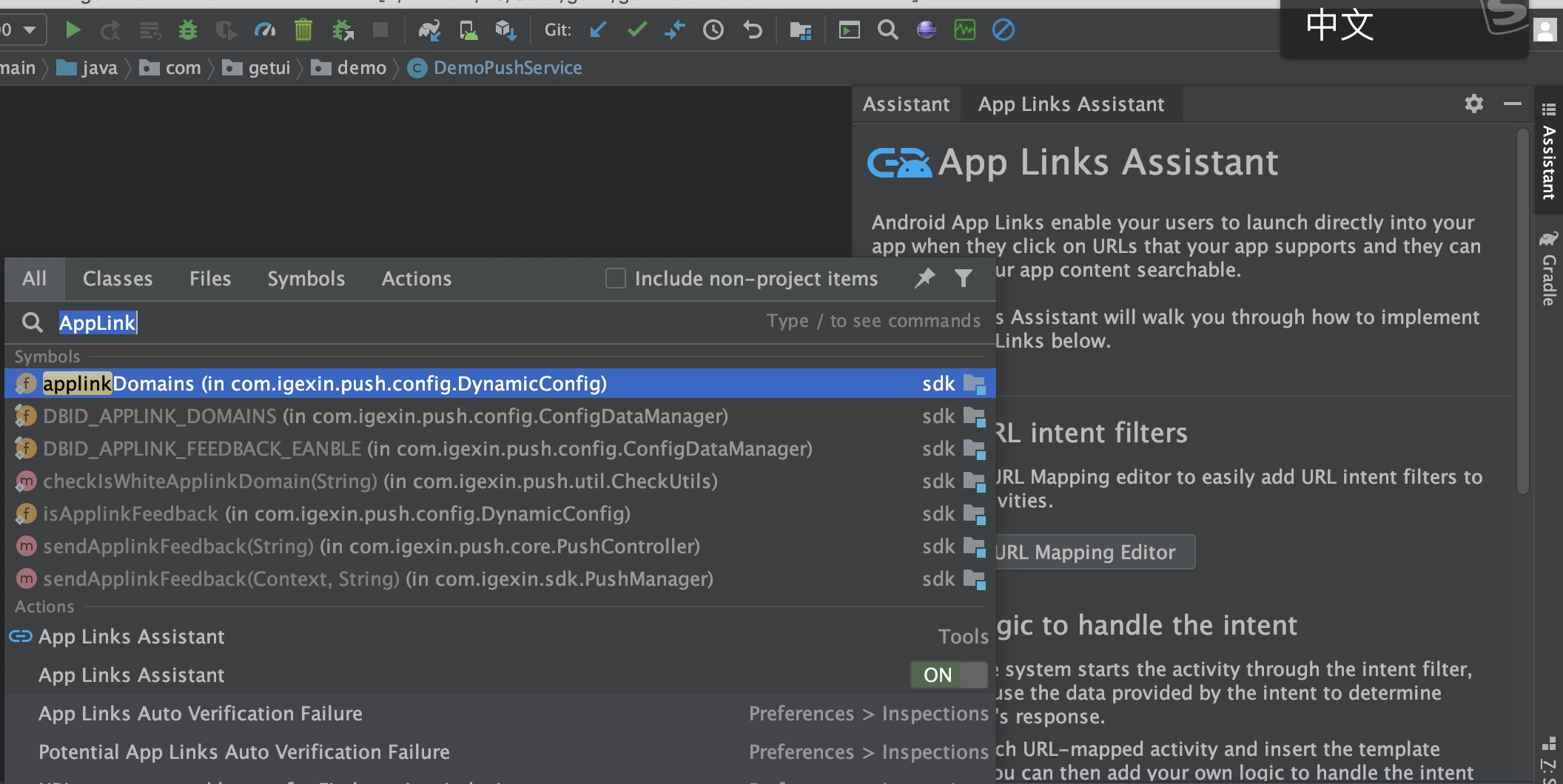This screenshot has width=1563, height=784.
Task: Open App Links Auto Verification Failure inspection
Action: click(x=500, y=713)
